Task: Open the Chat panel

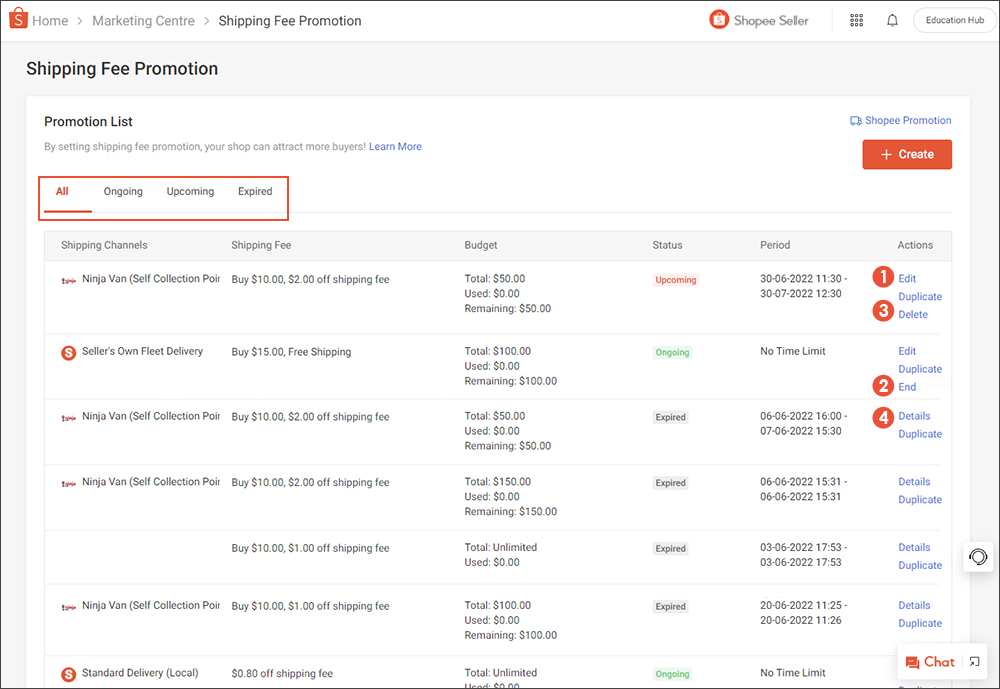Action: [938, 662]
